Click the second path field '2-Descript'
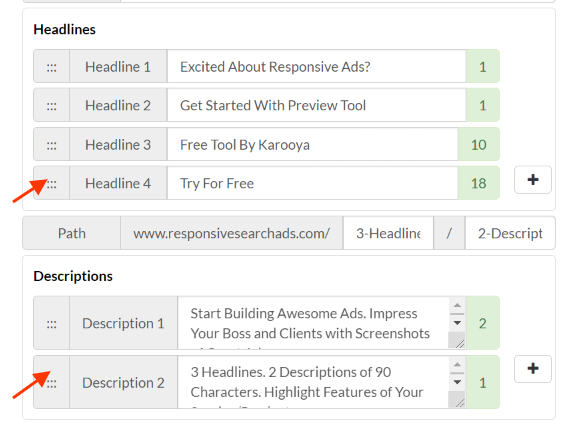The width and height of the screenshot is (584, 425). pyautogui.click(x=510, y=234)
